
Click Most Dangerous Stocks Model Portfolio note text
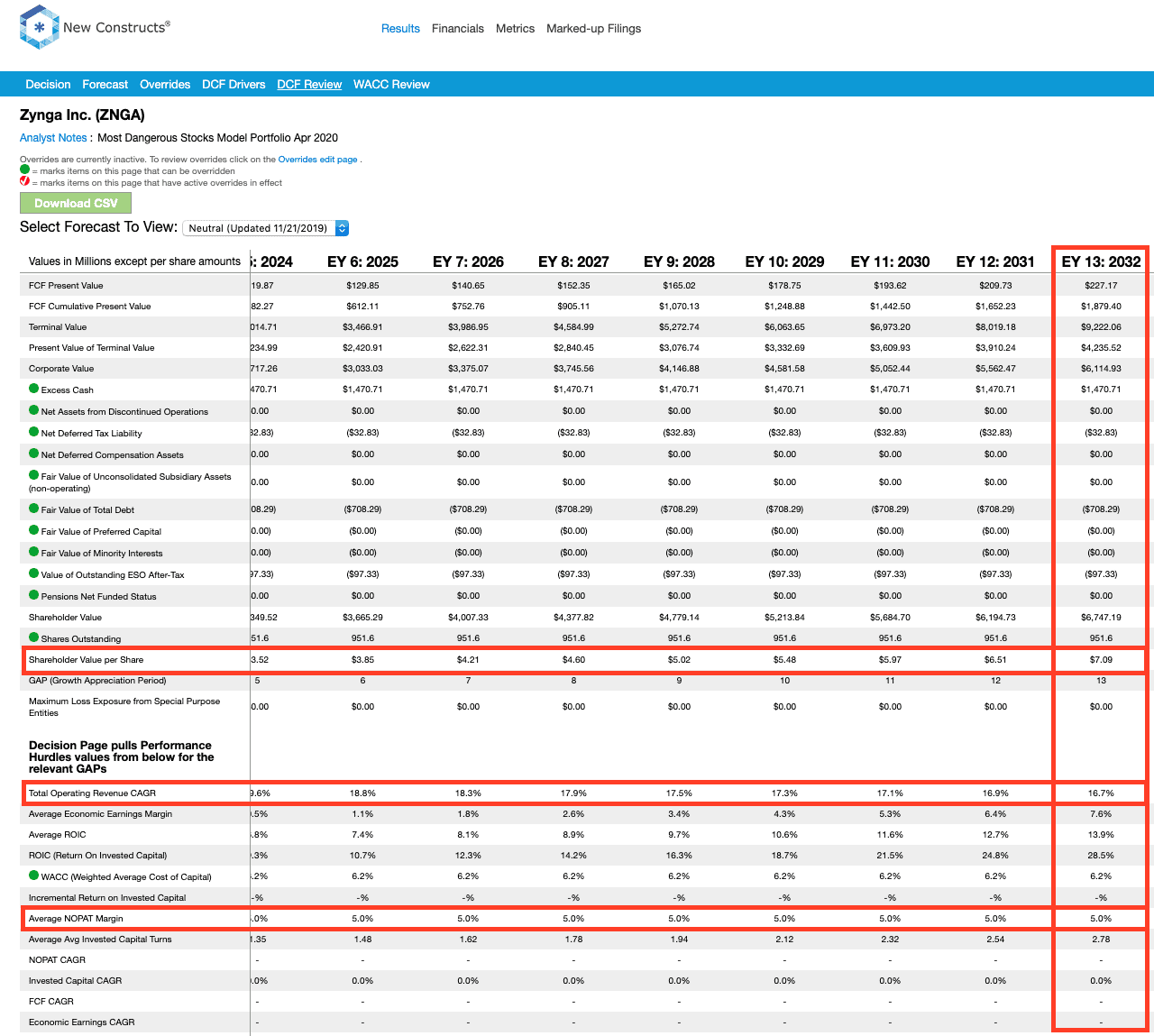217,138
